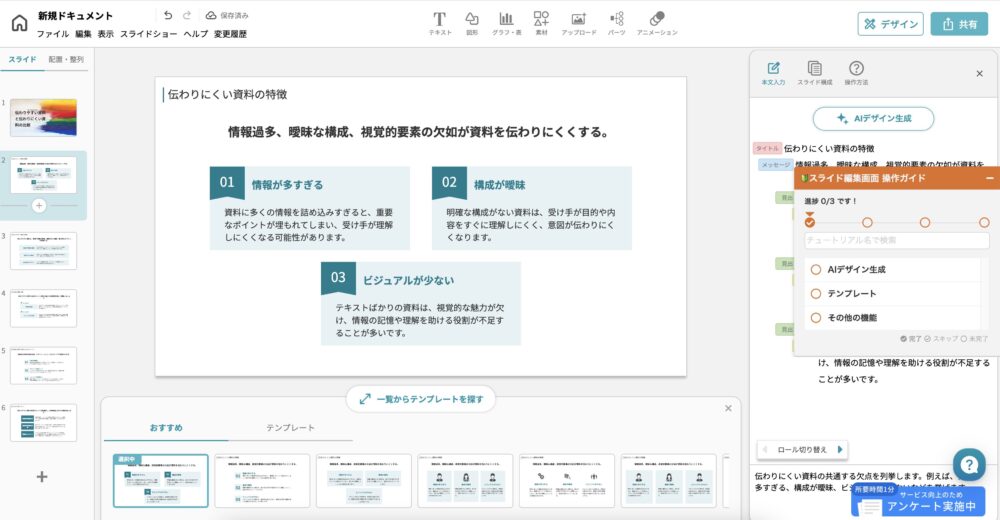Go to home via house icon

click(19, 23)
